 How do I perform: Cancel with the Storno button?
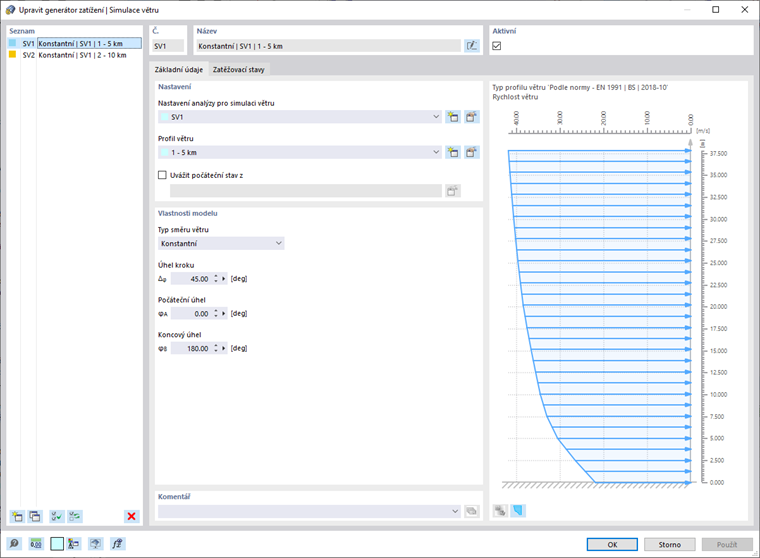(x=669, y=544)
